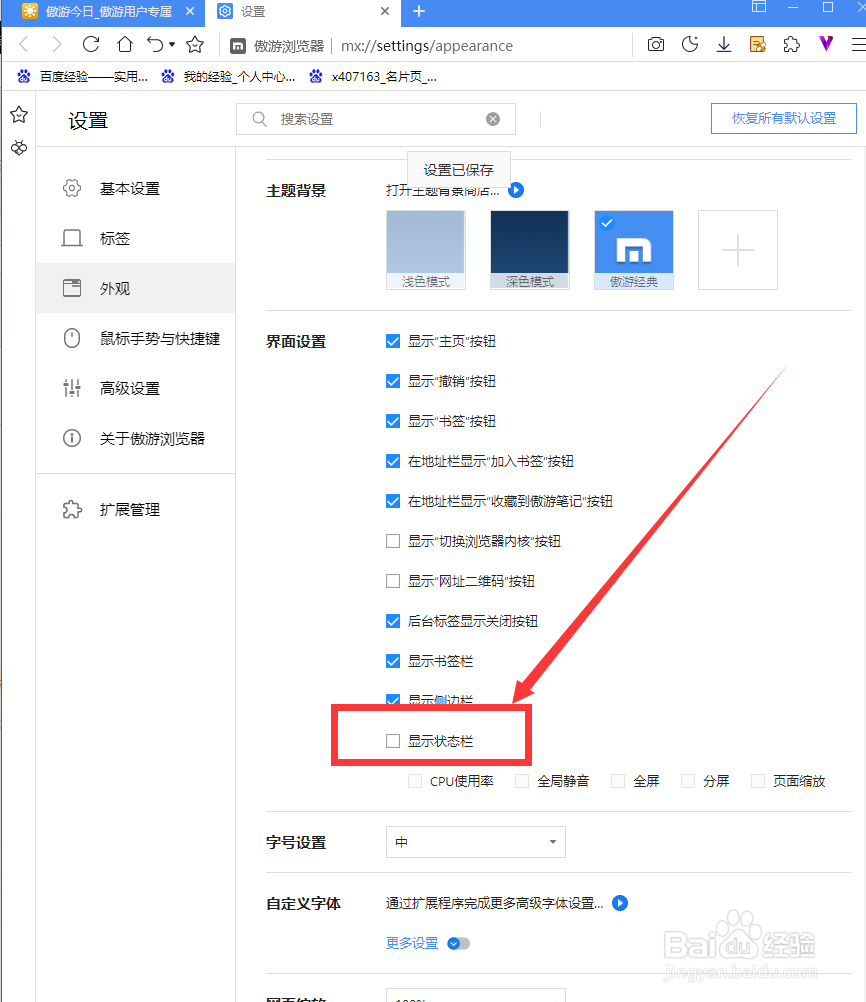Screen dimensions: 866x1002
Task: Enable 显示'网址二维码'按钮 checkbox
Action: pos(393,581)
